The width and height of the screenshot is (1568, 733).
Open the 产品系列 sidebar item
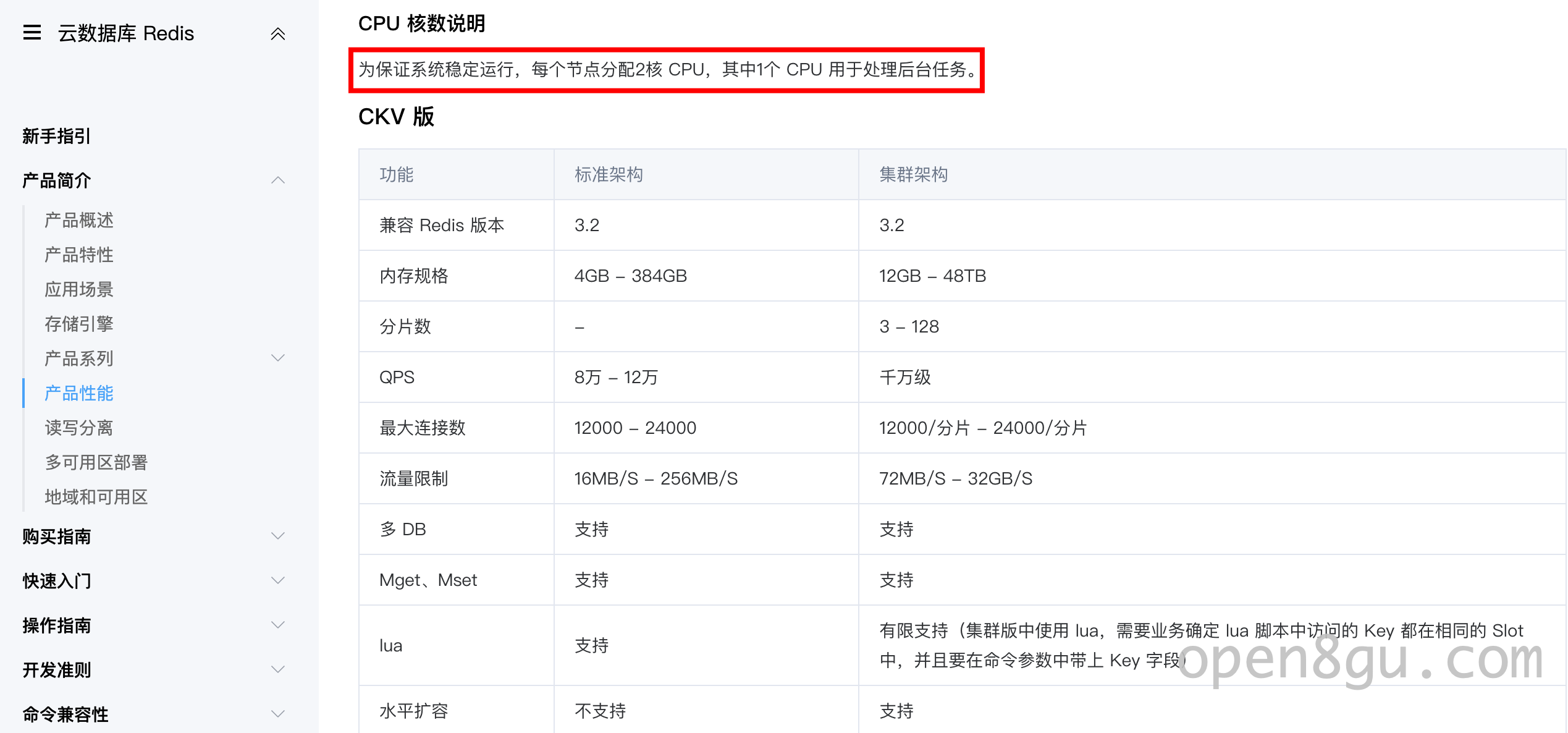[x=79, y=358]
